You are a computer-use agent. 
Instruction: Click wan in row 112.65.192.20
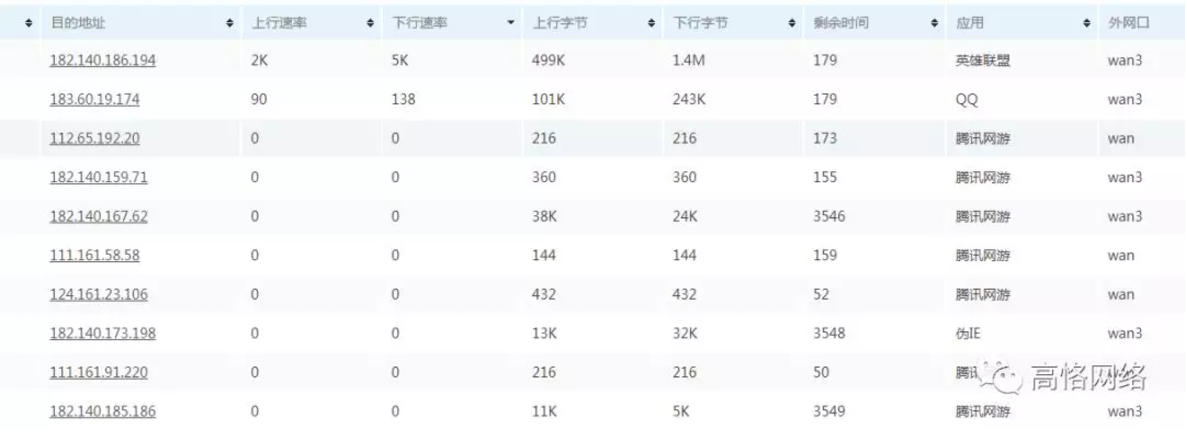(x=1120, y=139)
